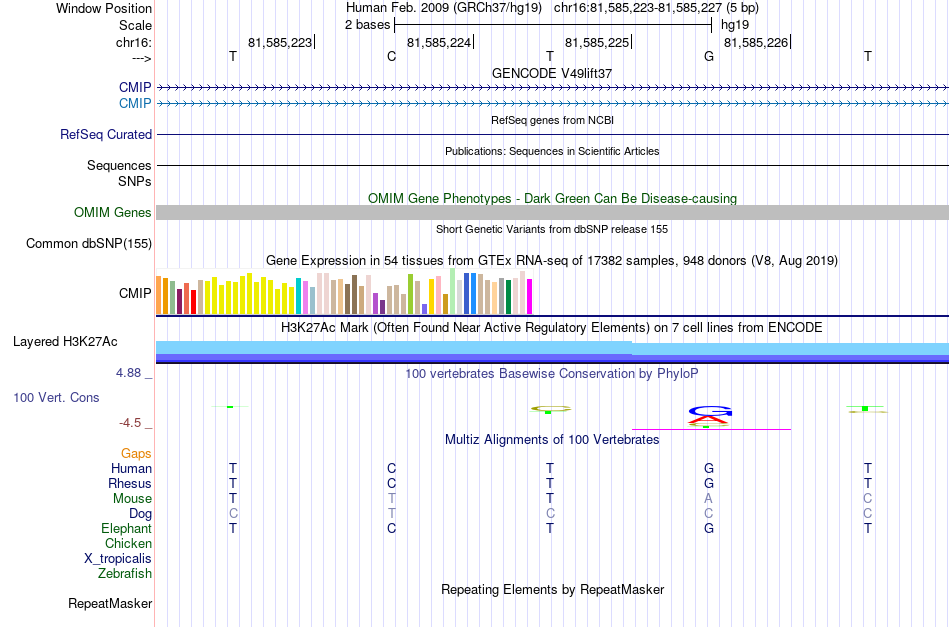Click the blue G conservation logo letter
The image size is (950, 627).
click(x=710, y=411)
